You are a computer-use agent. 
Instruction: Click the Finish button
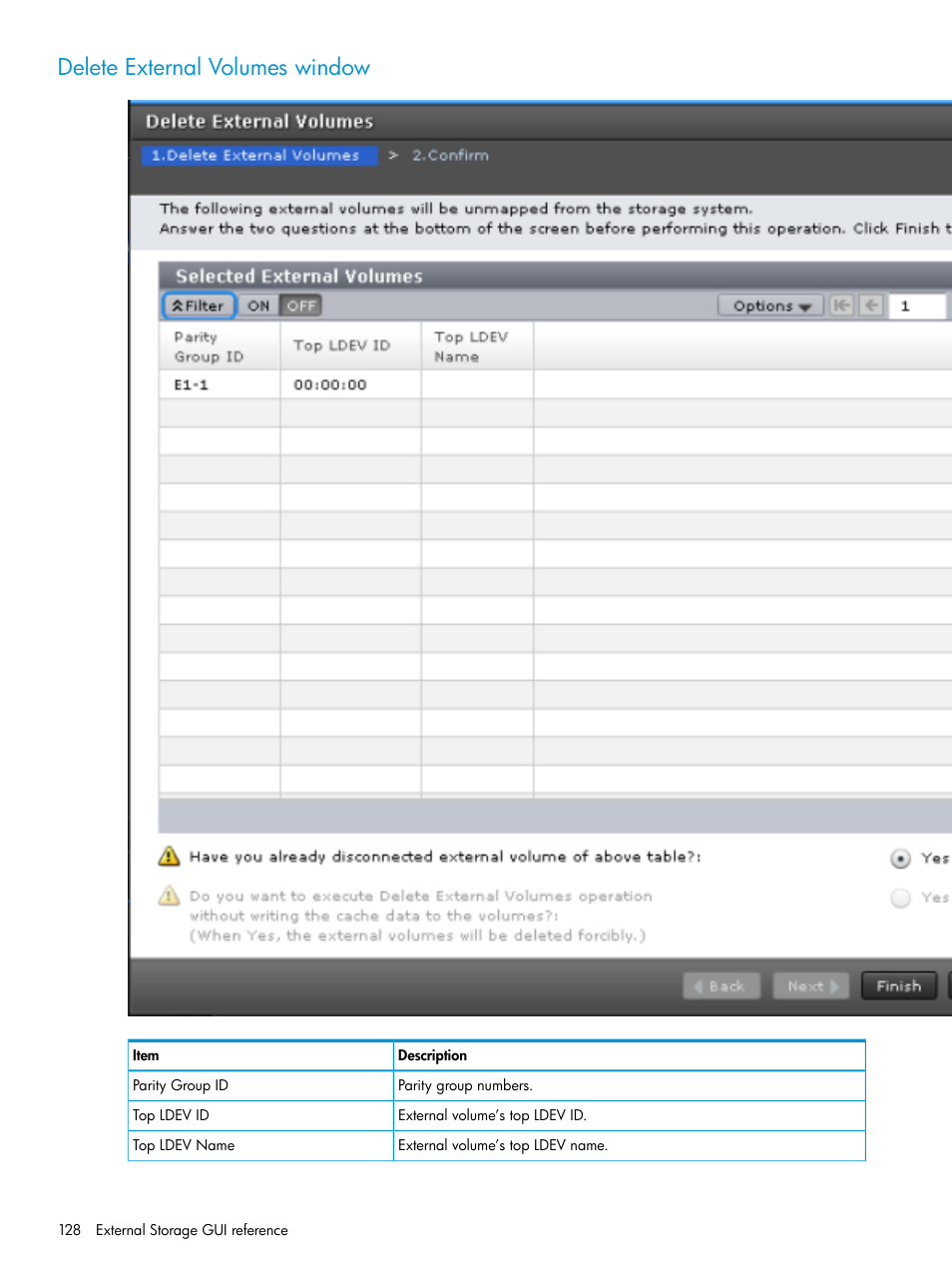pyautogui.click(x=899, y=985)
